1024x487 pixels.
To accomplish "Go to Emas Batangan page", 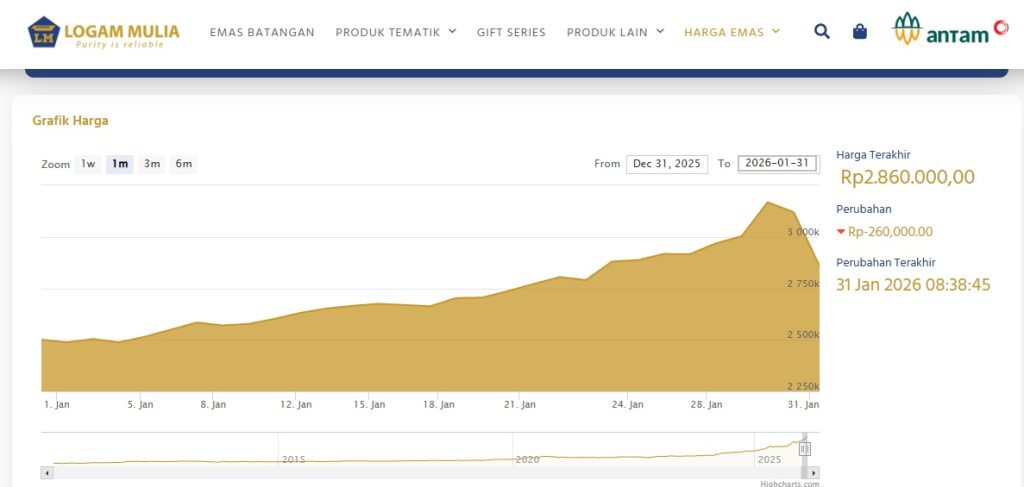I will click(262, 32).
